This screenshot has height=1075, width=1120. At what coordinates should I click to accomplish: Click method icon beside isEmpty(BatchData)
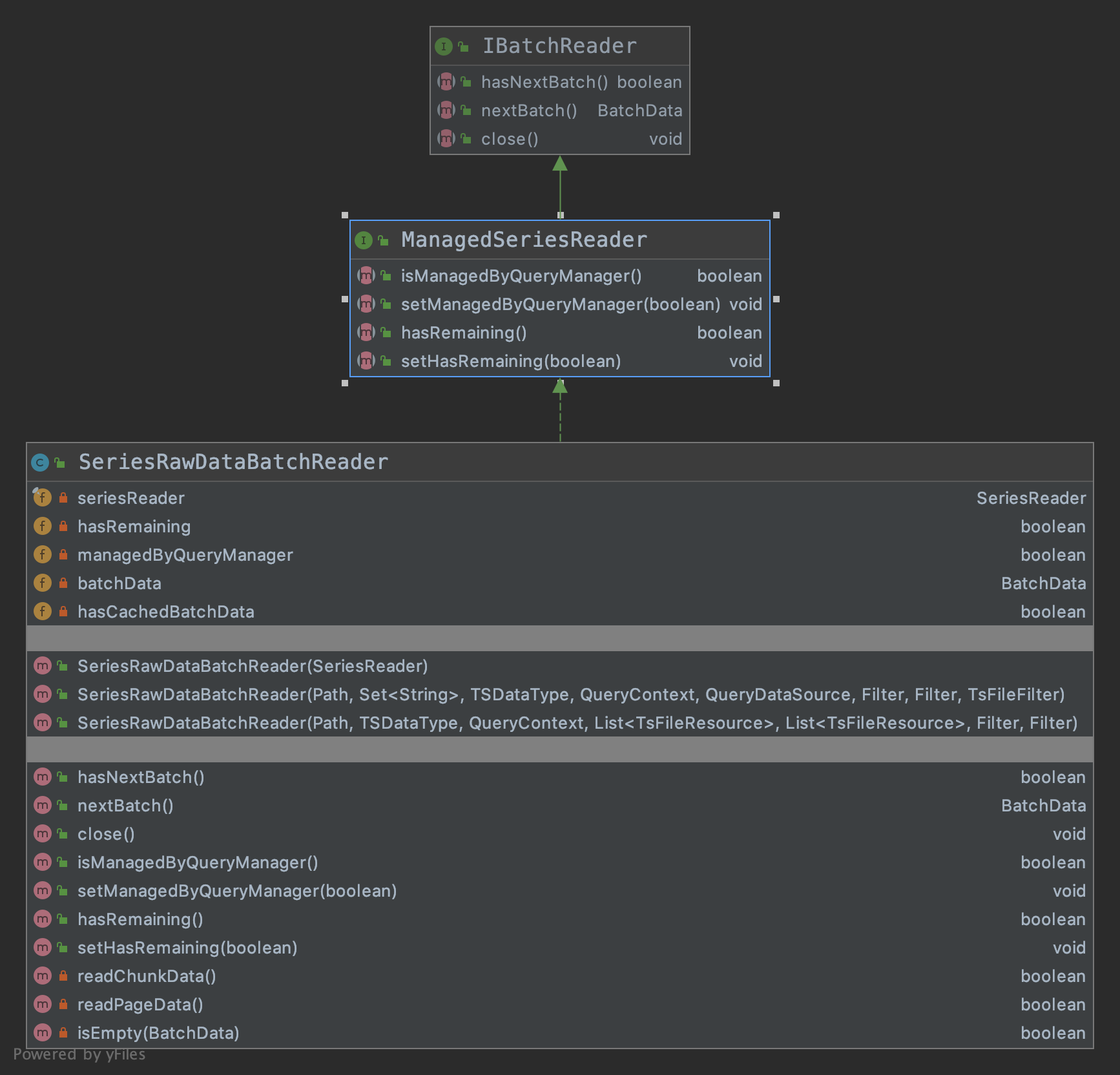coord(43,1032)
